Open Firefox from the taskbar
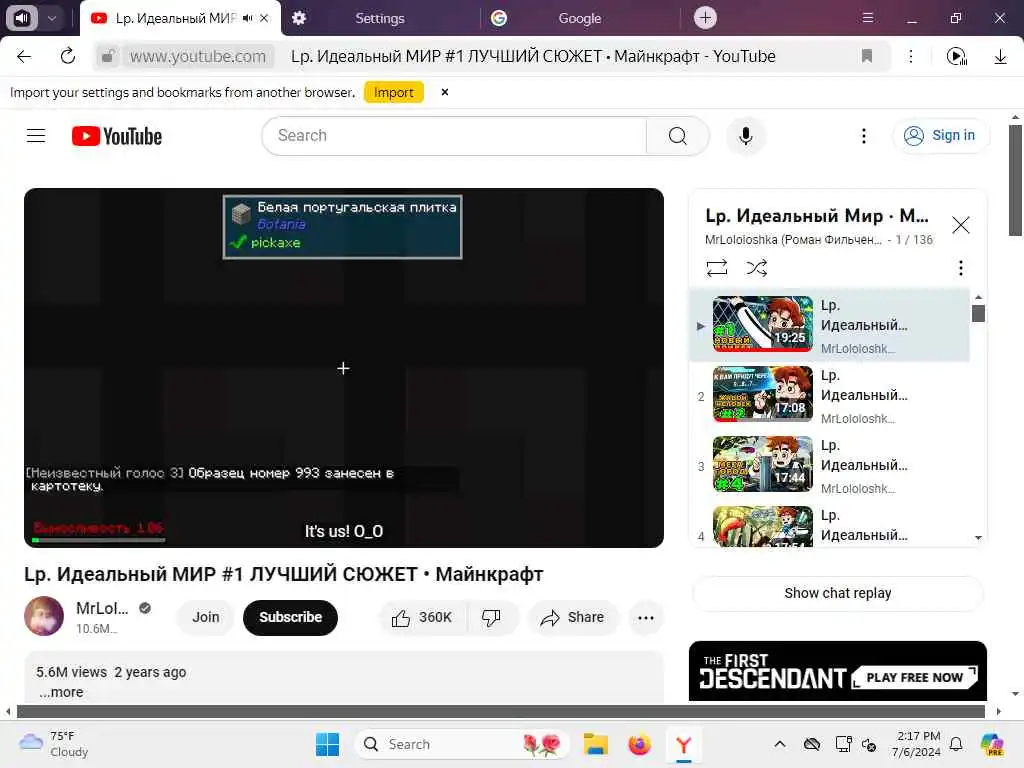1024x768 pixels. click(x=639, y=744)
